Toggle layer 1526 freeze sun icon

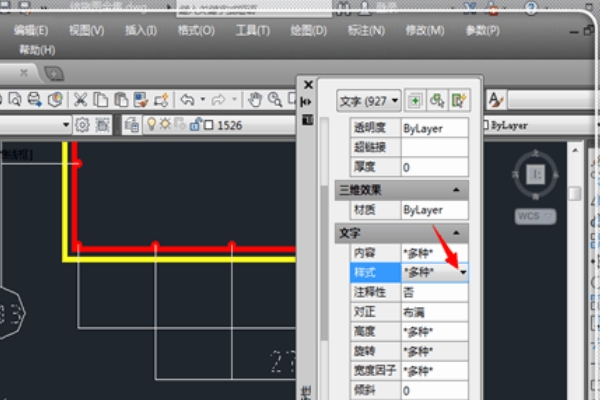(165, 124)
